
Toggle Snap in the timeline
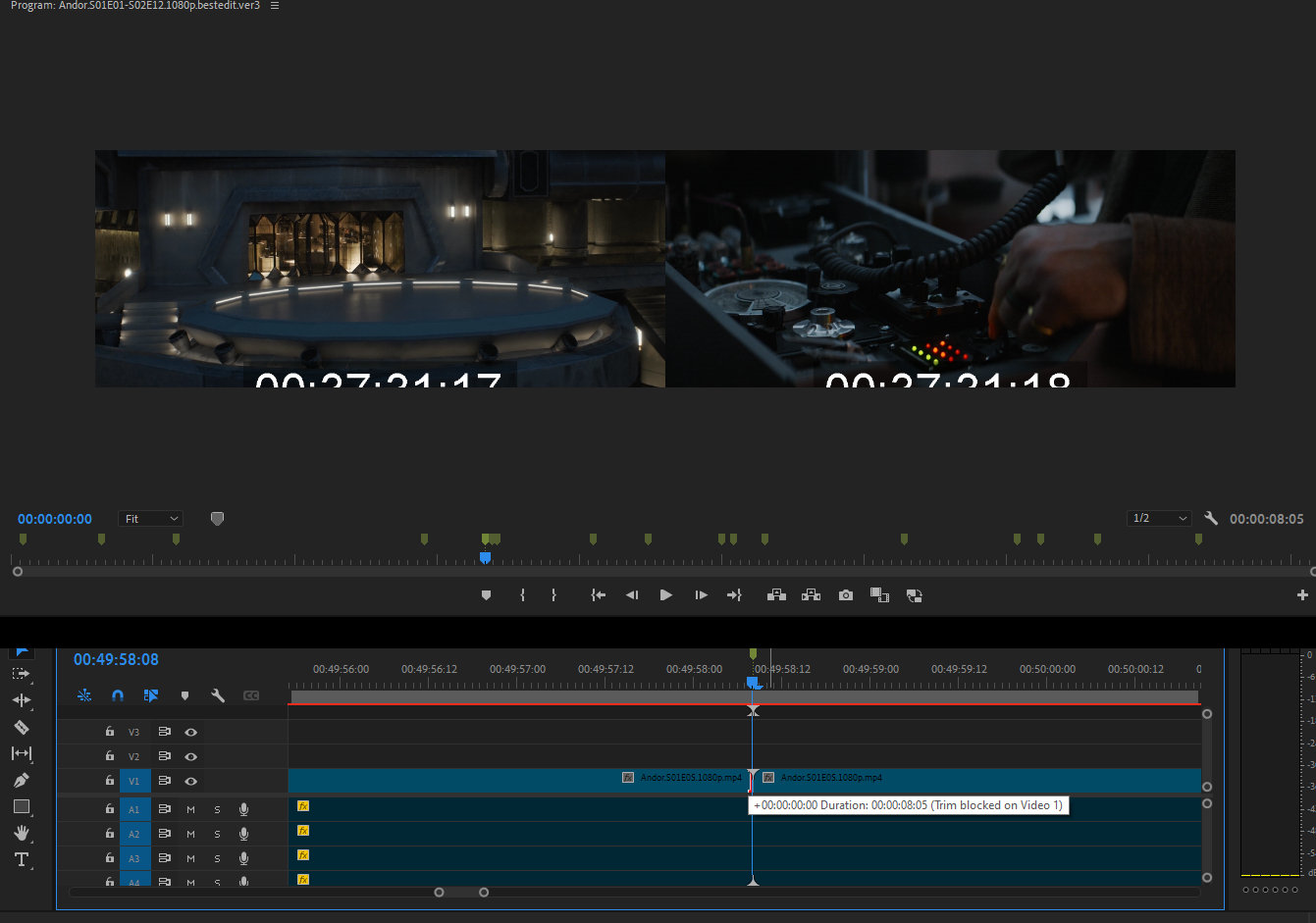coord(118,695)
